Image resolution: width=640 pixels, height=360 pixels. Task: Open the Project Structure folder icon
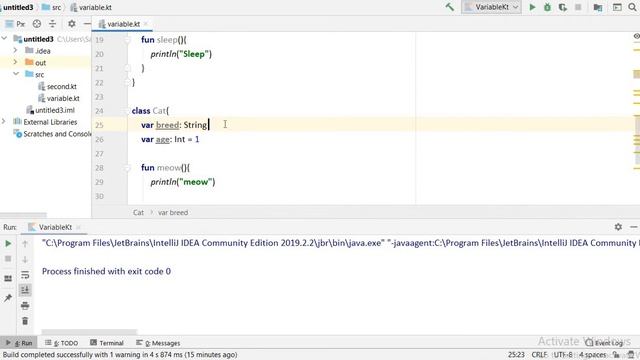(x=598, y=7)
